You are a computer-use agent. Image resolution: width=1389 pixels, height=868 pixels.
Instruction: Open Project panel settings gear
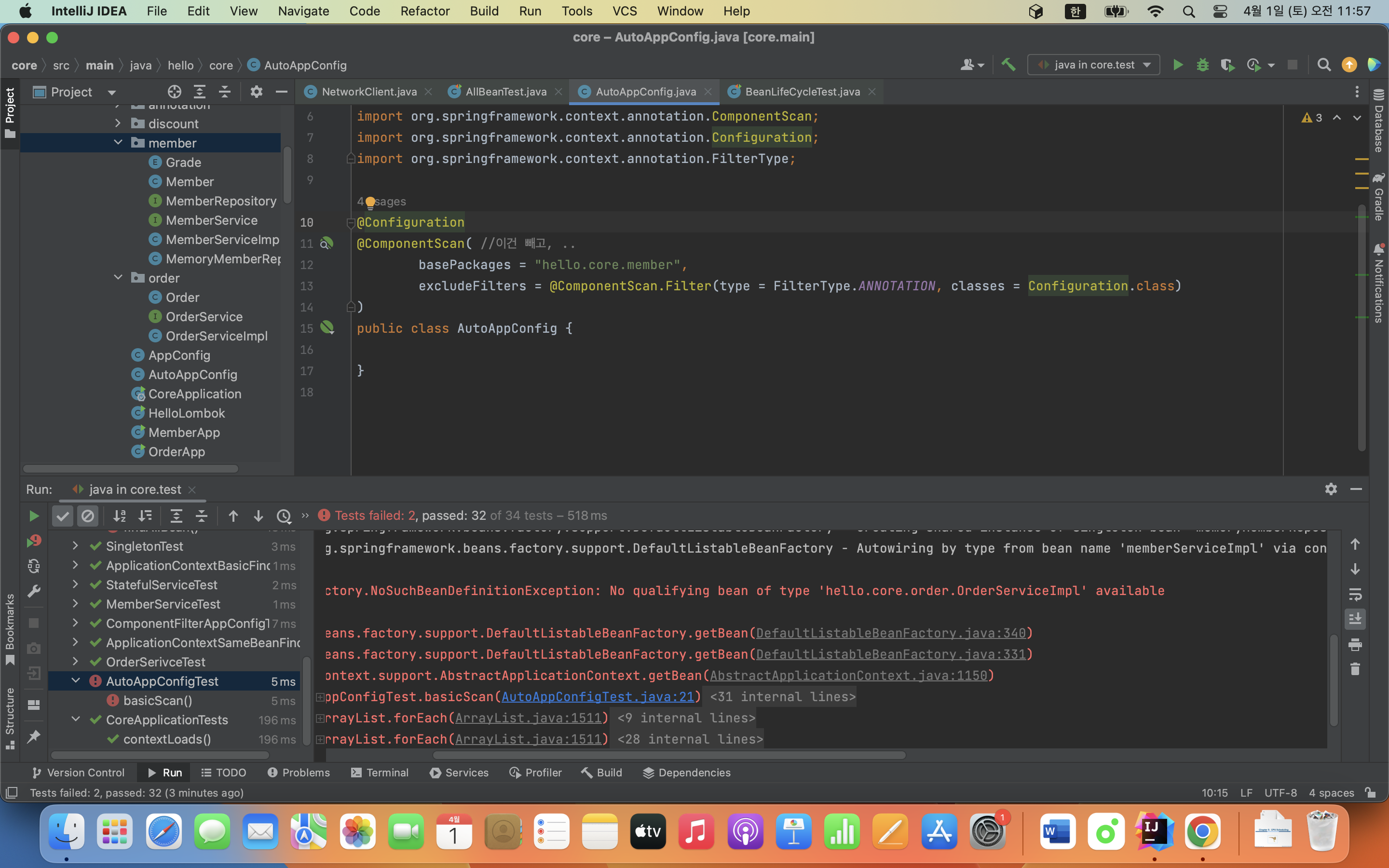(x=256, y=92)
